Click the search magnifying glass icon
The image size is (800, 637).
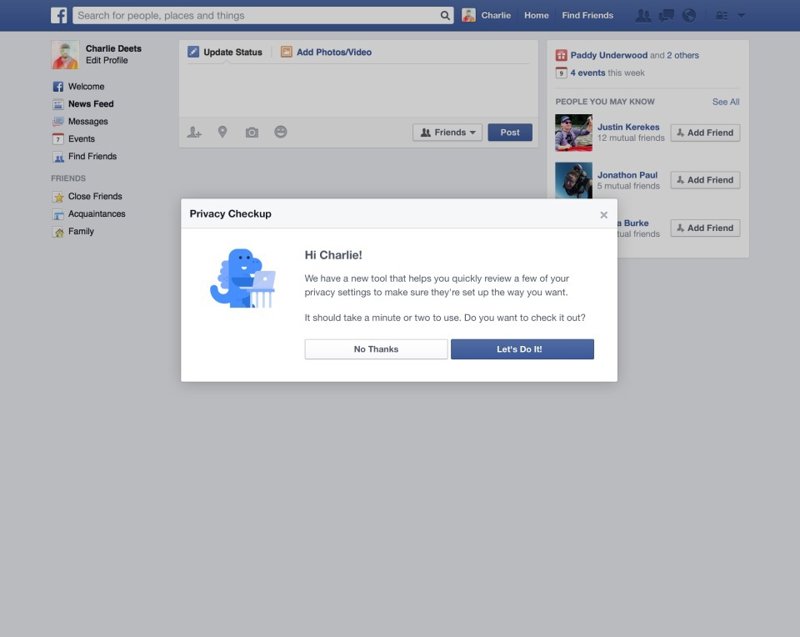[446, 15]
